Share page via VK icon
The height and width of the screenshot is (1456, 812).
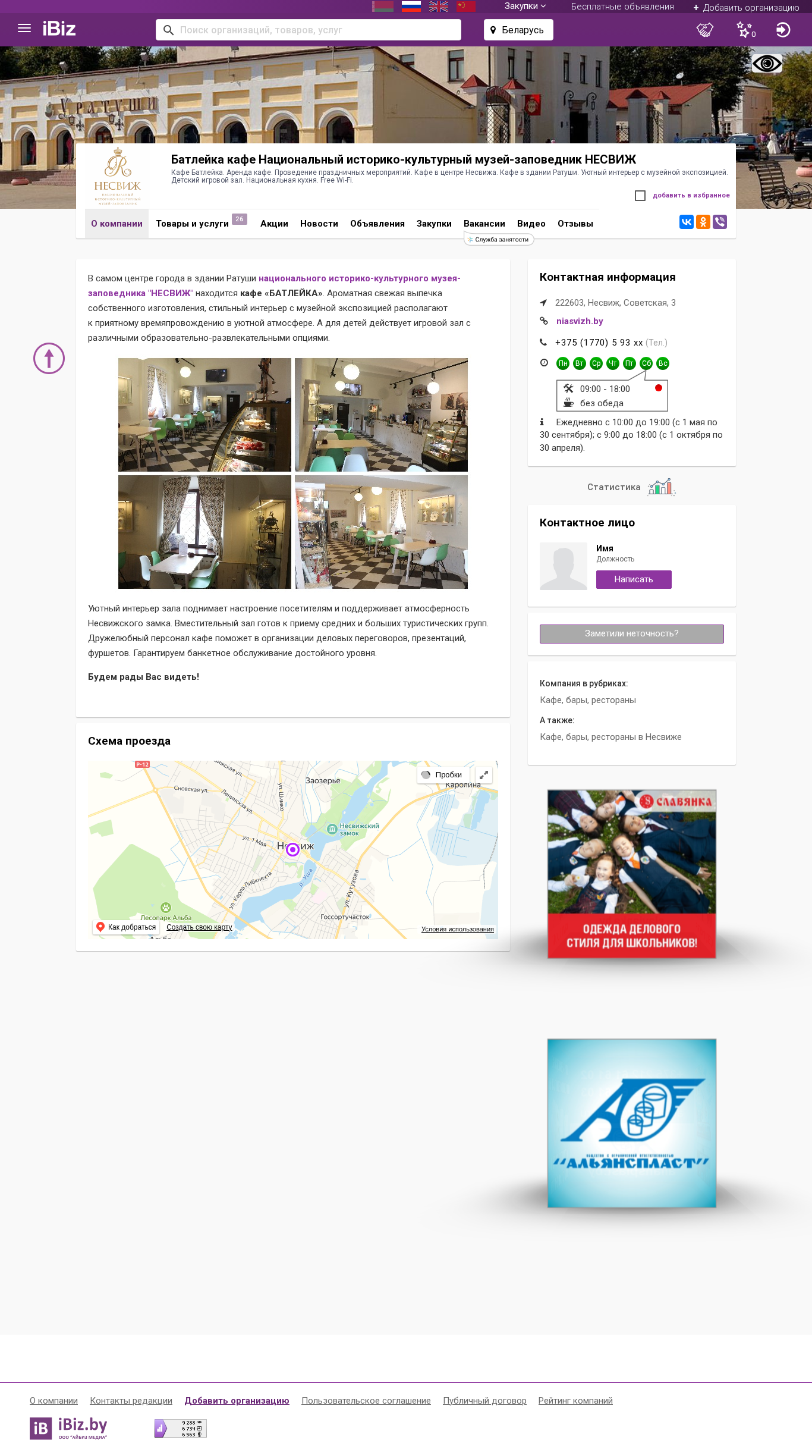pos(687,222)
